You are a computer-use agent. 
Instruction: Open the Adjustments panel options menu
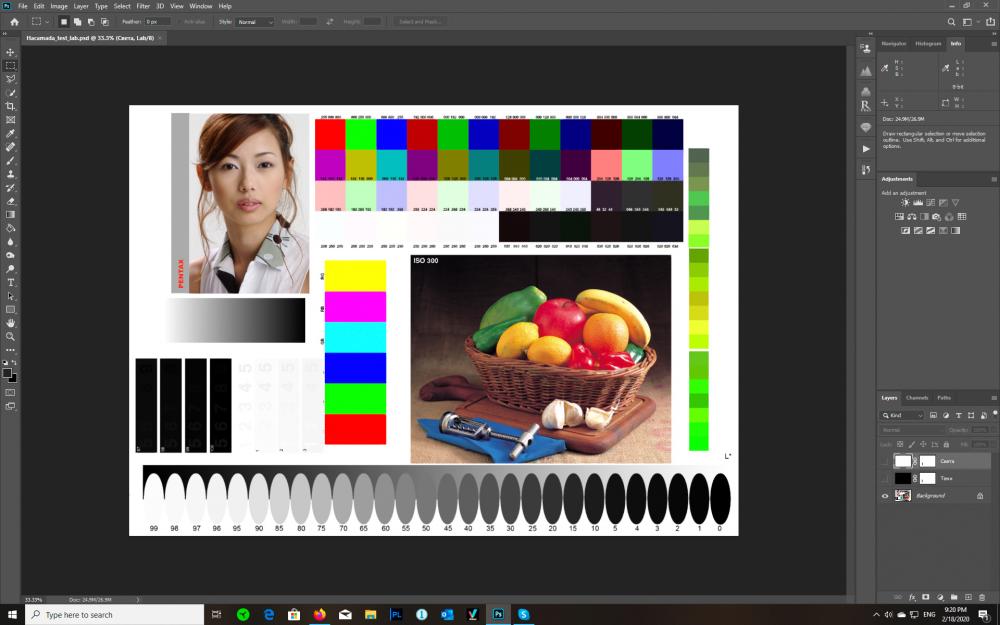[x=994, y=179]
